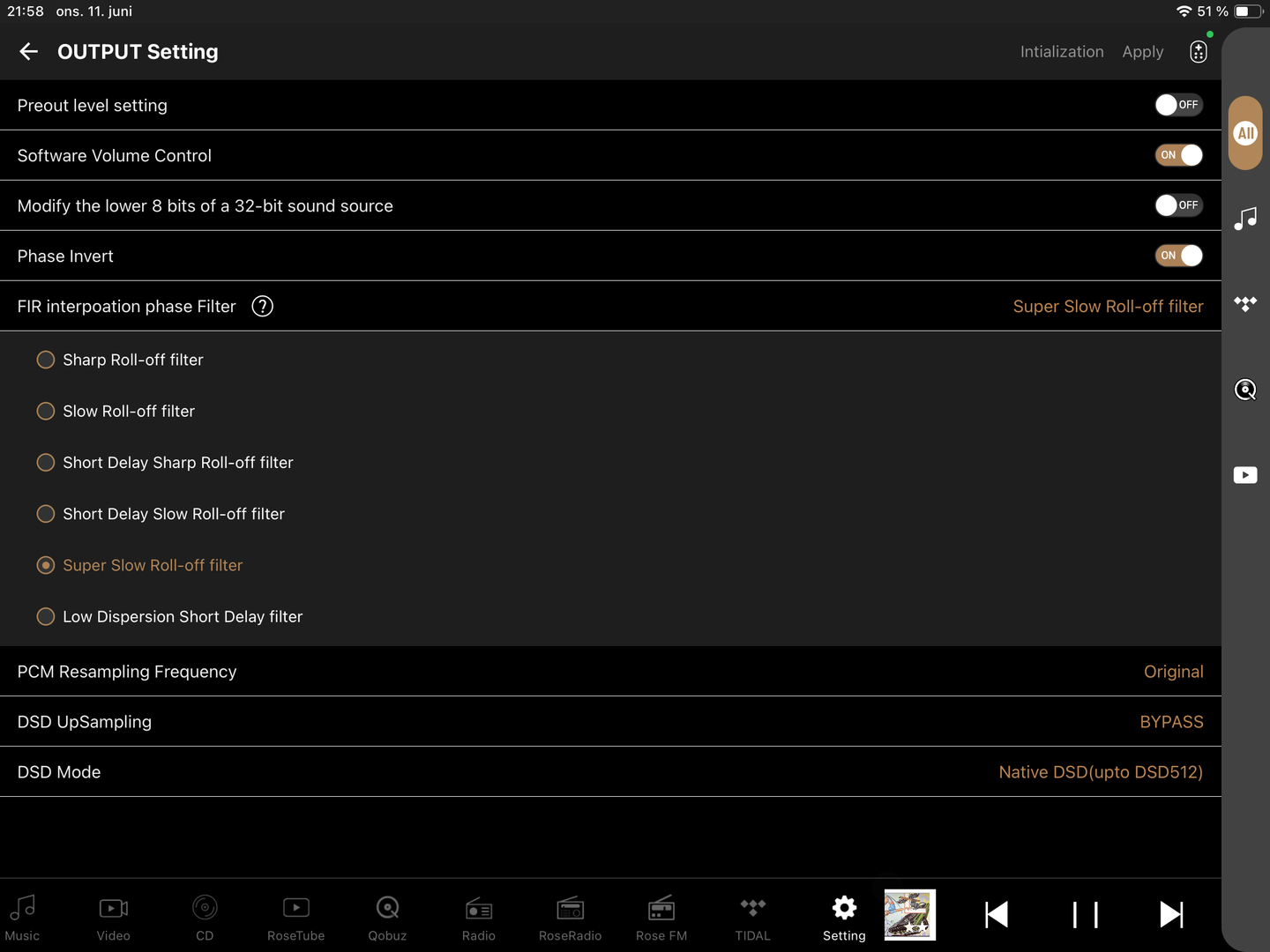Click the OUTPUT Setting page title
1270x952 pixels.
tap(138, 52)
